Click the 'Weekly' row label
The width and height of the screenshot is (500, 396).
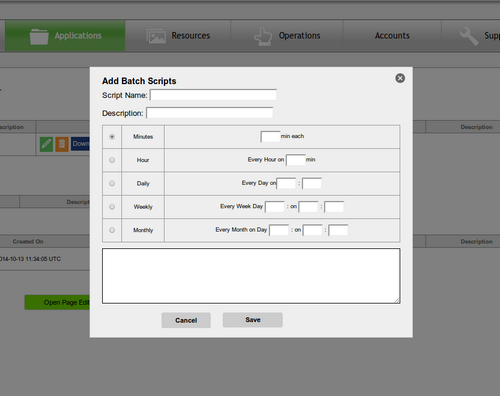click(x=143, y=207)
